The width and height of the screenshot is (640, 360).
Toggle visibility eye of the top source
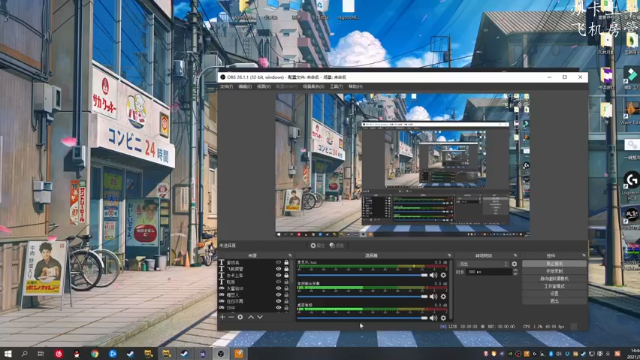pyautogui.click(x=278, y=262)
